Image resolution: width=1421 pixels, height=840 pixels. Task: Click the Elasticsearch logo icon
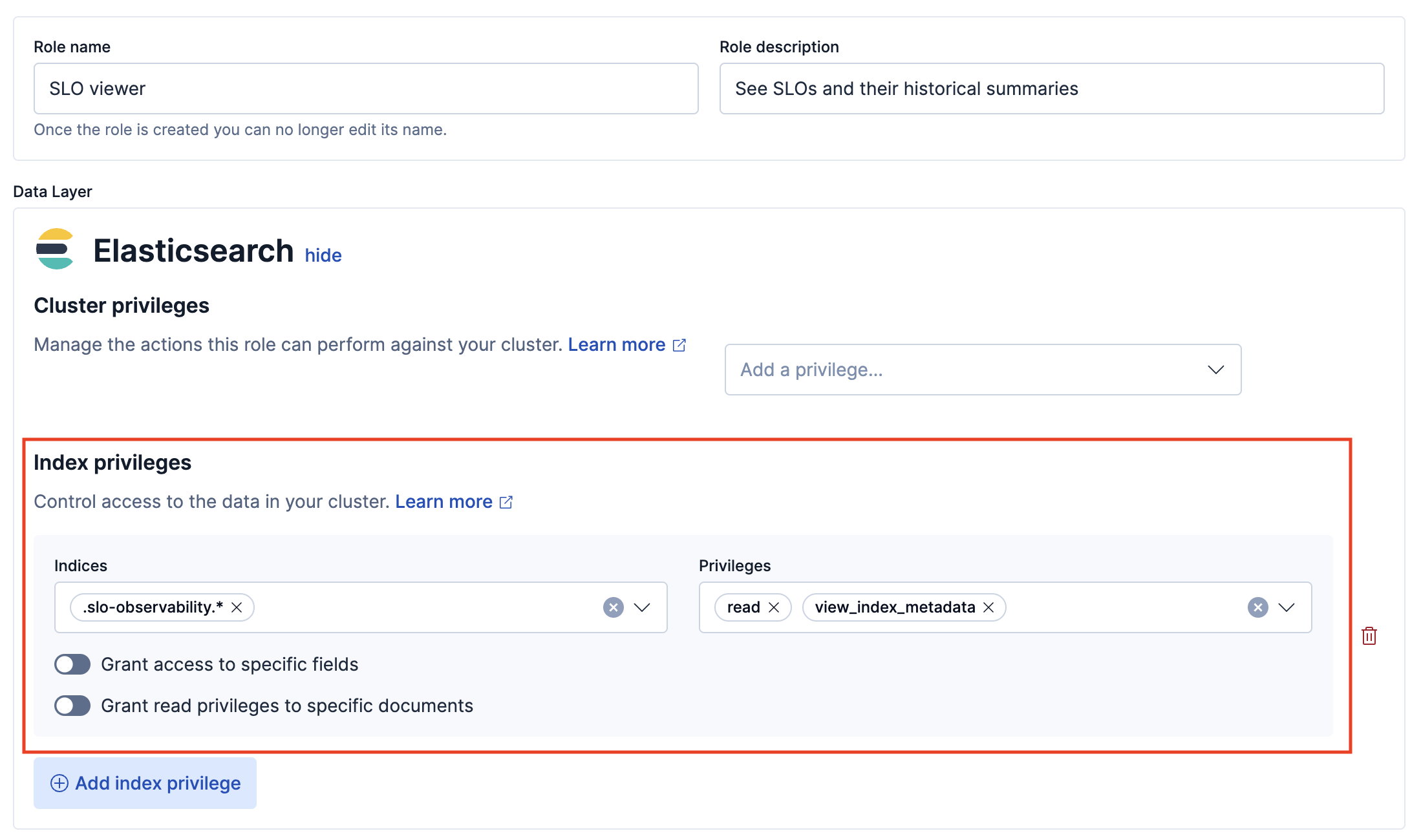pyautogui.click(x=55, y=249)
